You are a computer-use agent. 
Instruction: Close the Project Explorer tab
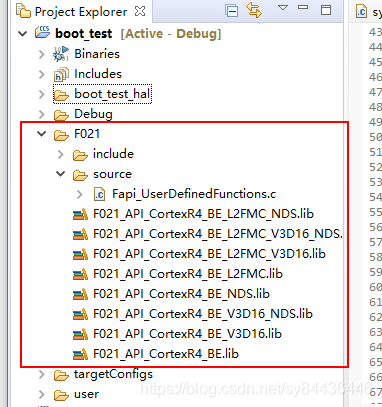140,11
